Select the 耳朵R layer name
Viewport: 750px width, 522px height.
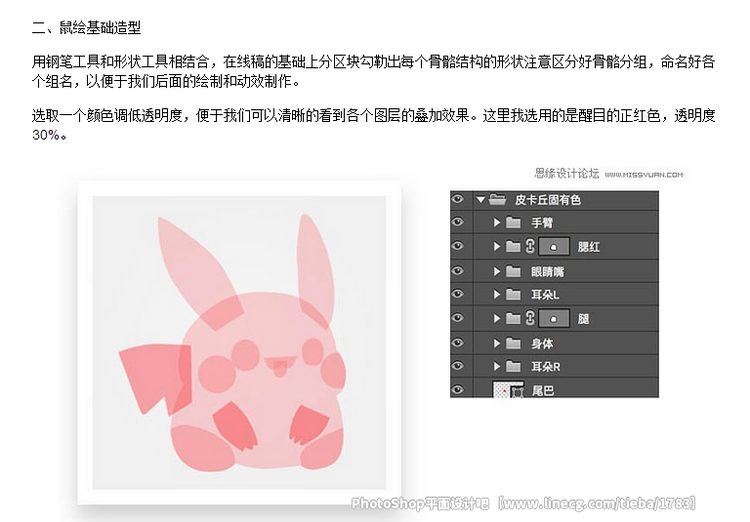pos(546,367)
